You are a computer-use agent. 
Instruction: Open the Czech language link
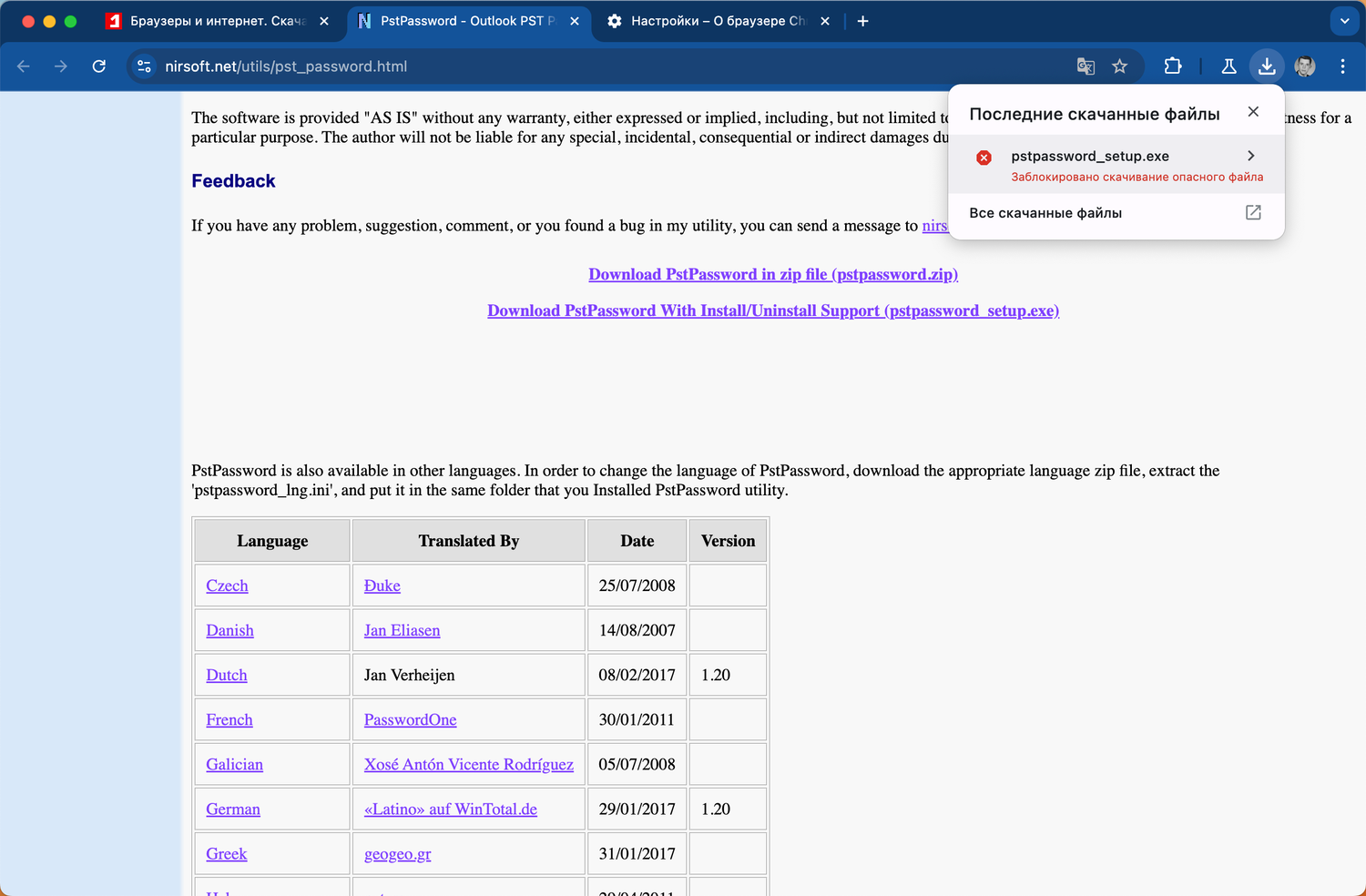227,585
